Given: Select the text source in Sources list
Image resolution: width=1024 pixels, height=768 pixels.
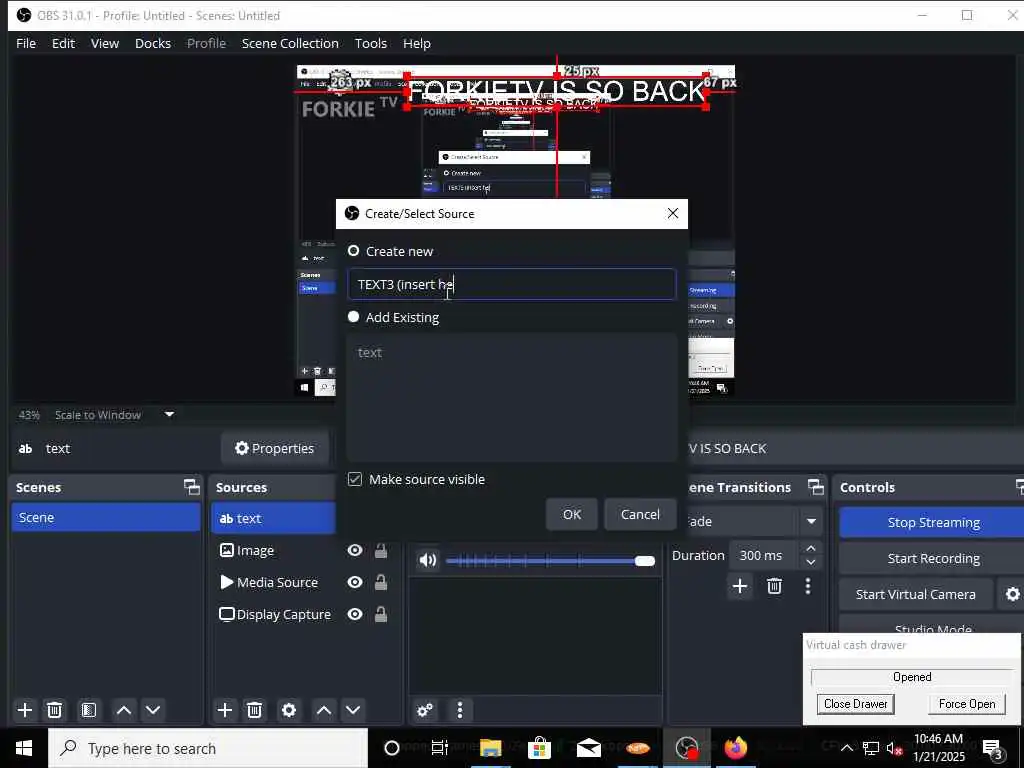Looking at the screenshot, I should [273, 518].
